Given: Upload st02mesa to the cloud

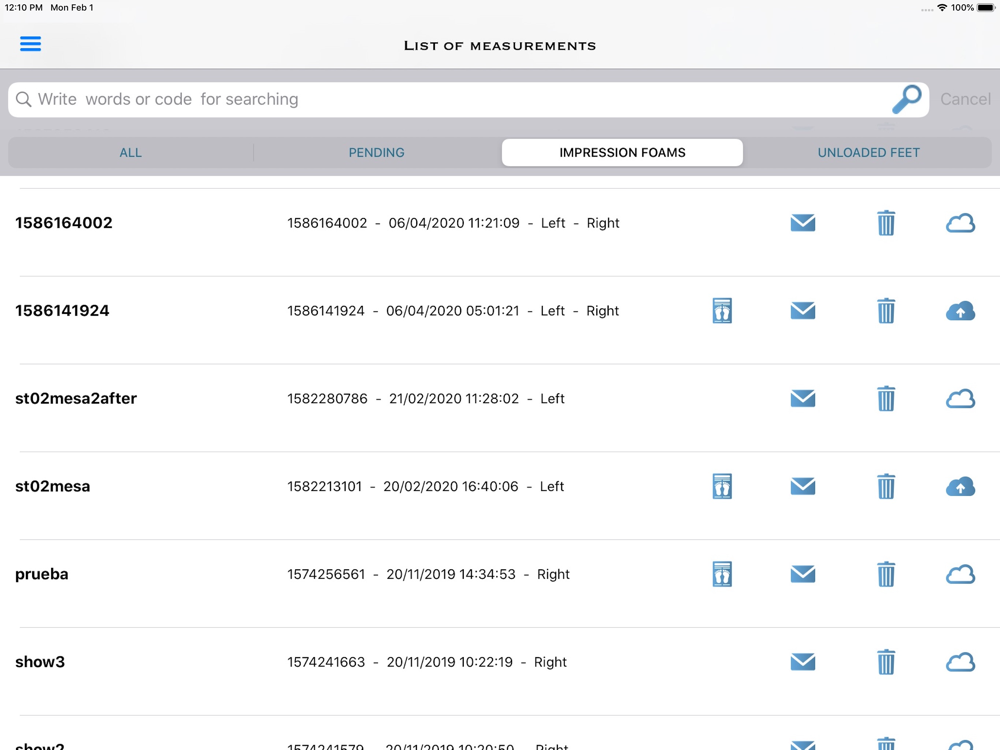Looking at the screenshot, I should [x=960, y=487].
